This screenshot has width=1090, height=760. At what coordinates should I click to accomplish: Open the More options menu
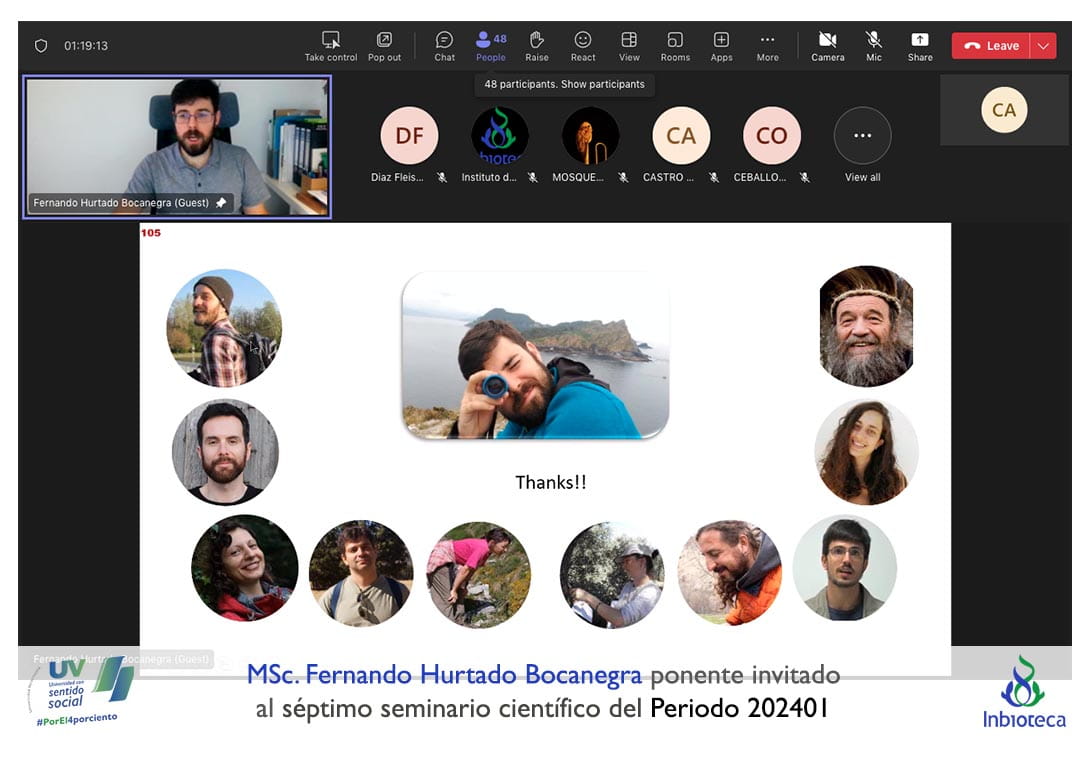click(767, 46)
